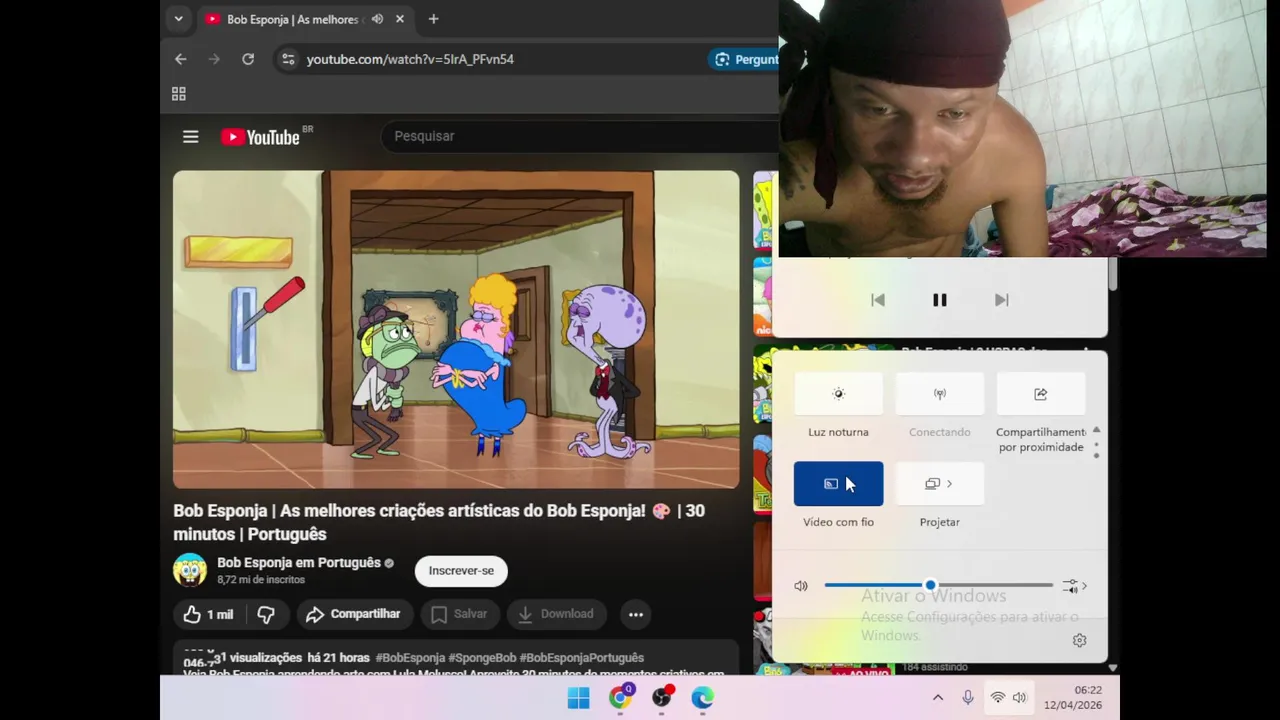Click the video title text
Viewport: 1280px width, 720px height.
(x=439, y=522)
